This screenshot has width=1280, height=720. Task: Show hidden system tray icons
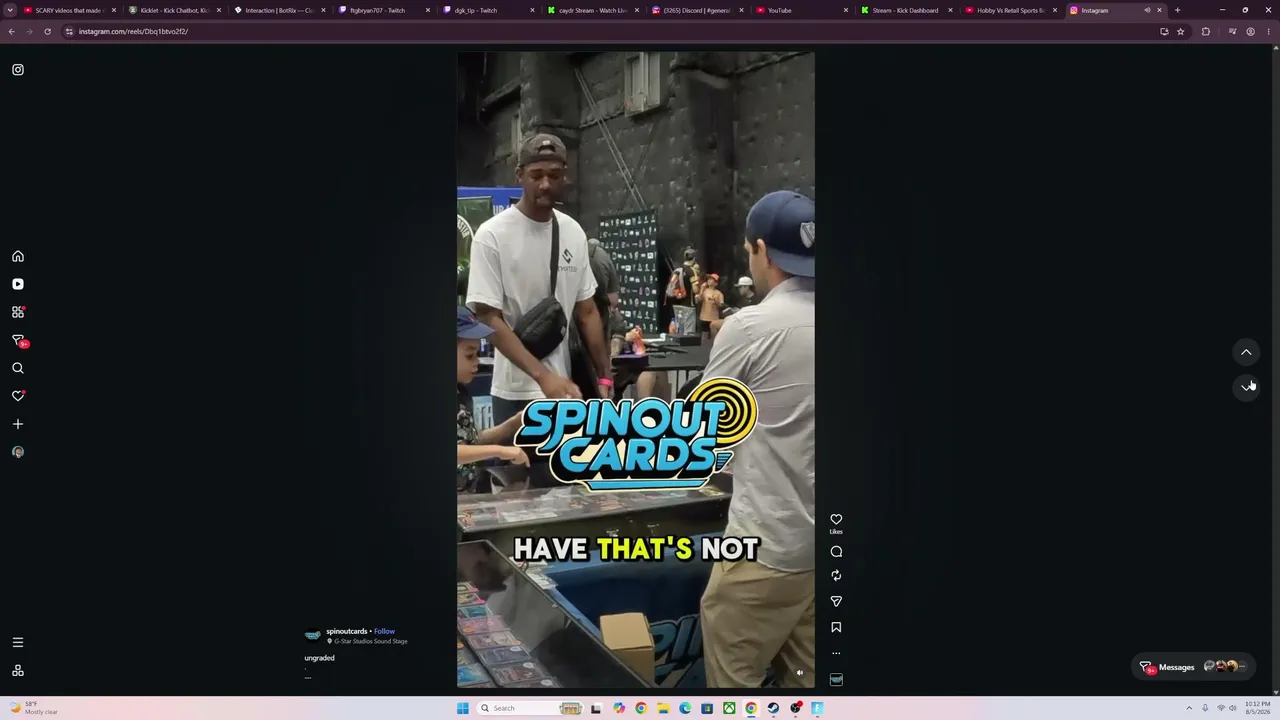[x=1189, y=708]
